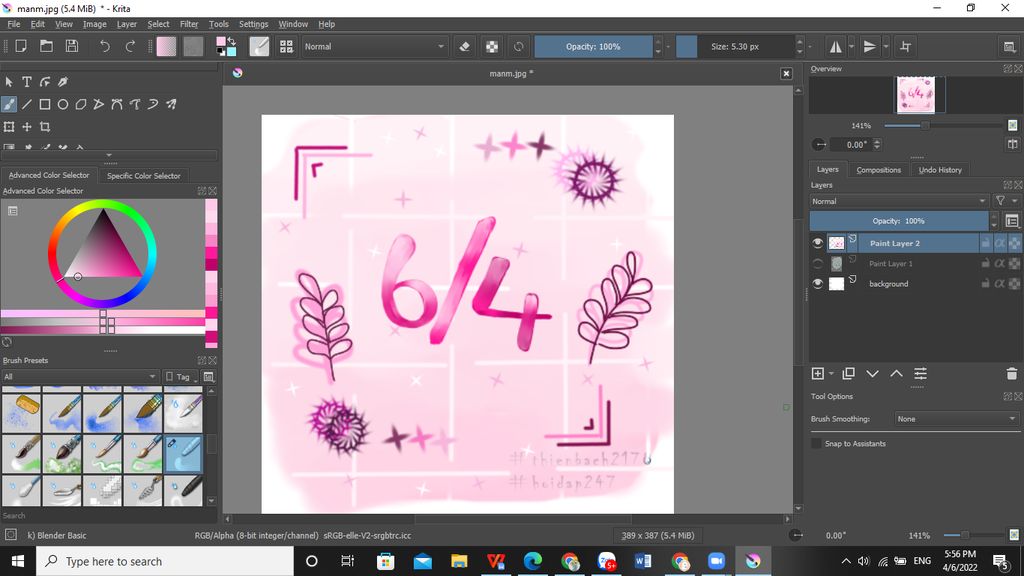
Task: Click the brush presets Search field
Action: tap(104, 516)
